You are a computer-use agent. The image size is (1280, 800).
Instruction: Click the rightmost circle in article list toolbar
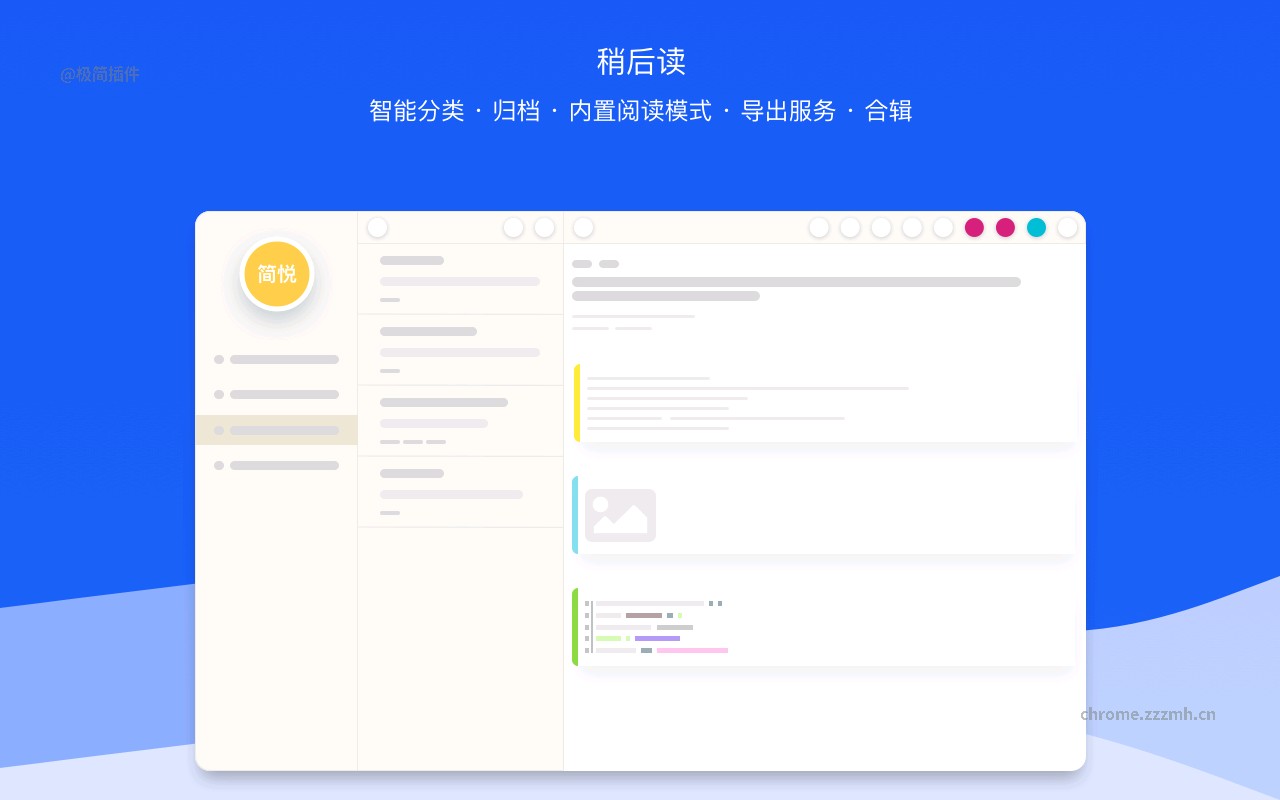coord(544,227)
